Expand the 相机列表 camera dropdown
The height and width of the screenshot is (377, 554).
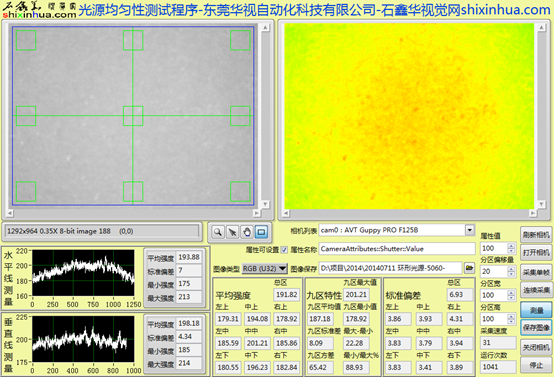(x=470, y=230)
